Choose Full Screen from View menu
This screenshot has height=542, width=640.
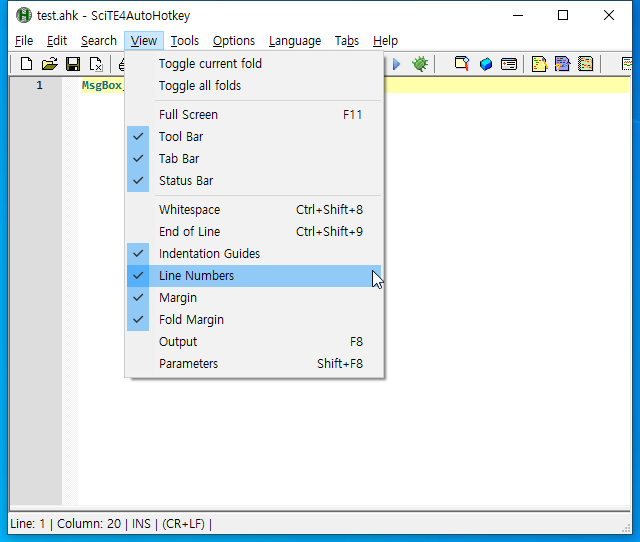tap(254, 115)
